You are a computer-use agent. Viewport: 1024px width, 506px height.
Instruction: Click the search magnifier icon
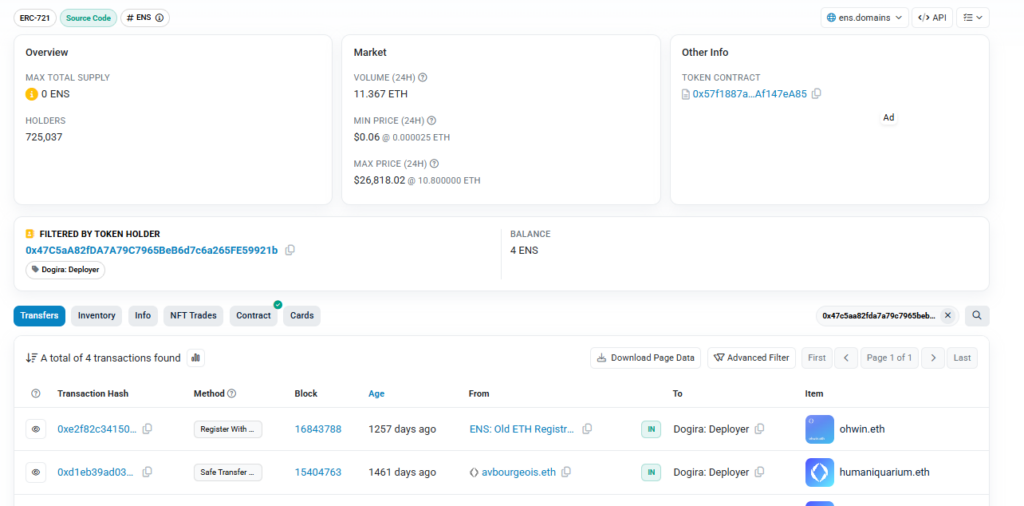click(x=977, y=315)
